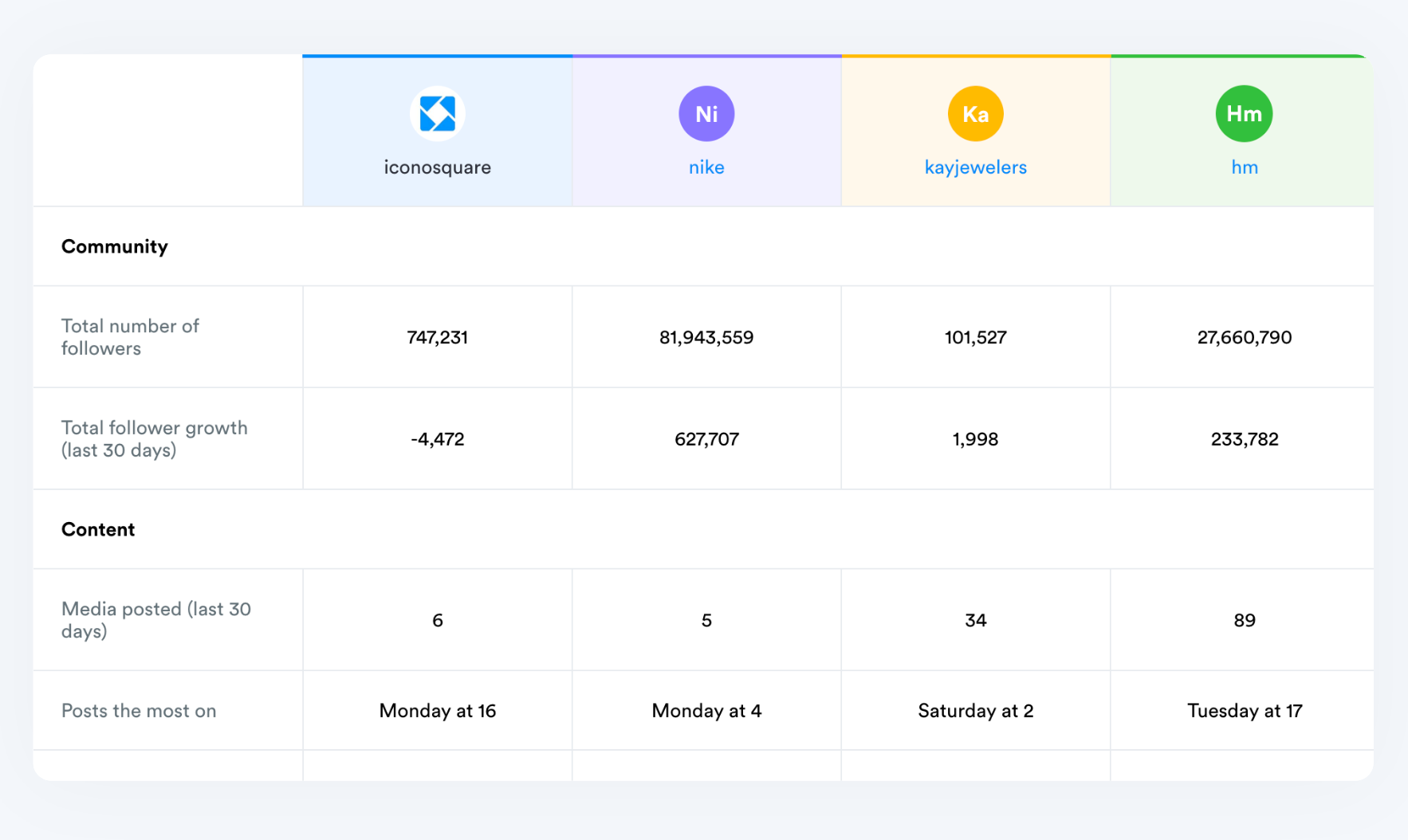Select Nike's total followers value 81,943,559
This screenshot has width=1408, height=840.
coord(706,336)
